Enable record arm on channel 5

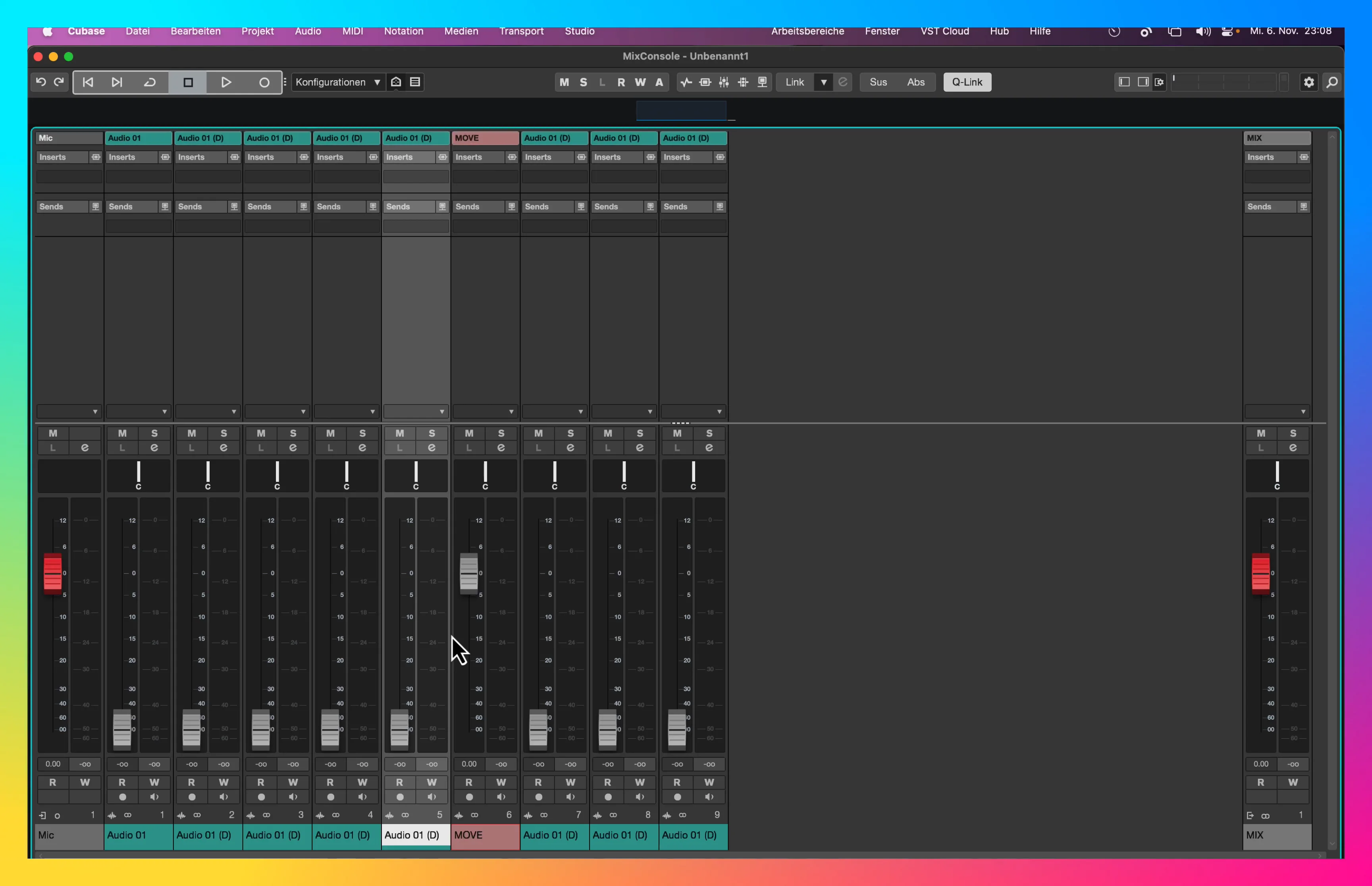tap(400, 797)
